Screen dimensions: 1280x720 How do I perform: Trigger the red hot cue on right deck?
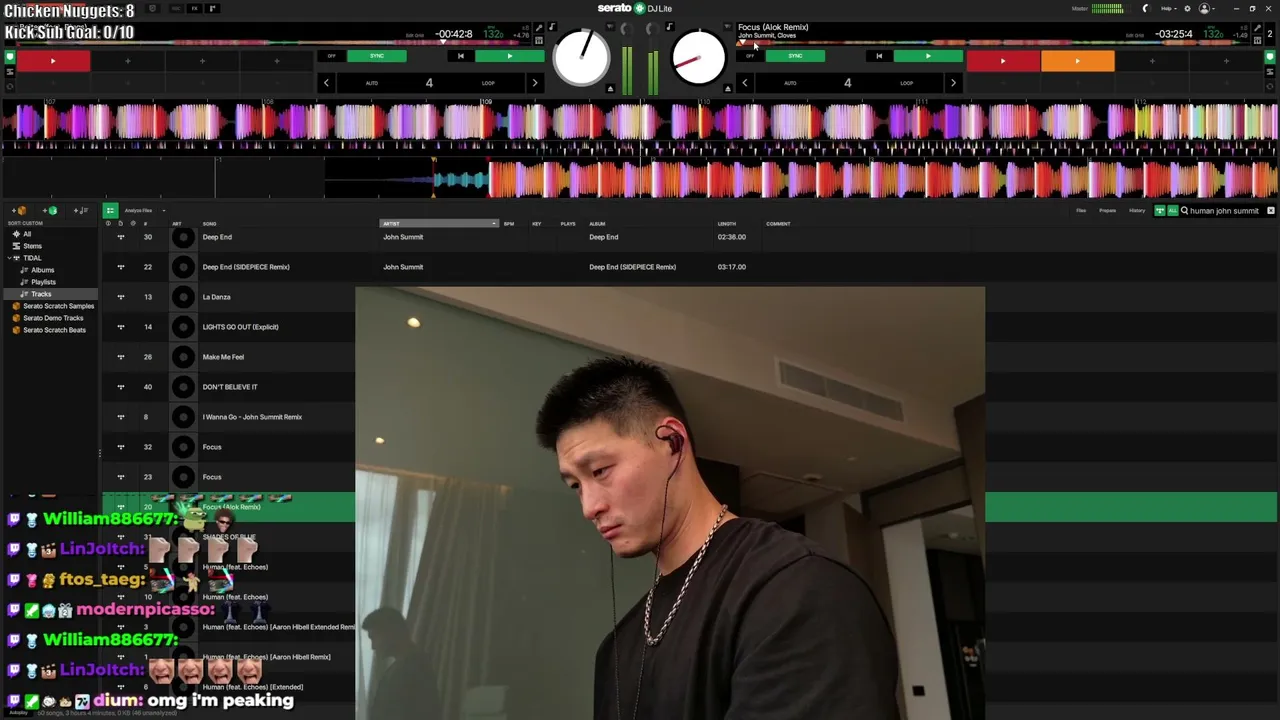(x=1003, y=62)
